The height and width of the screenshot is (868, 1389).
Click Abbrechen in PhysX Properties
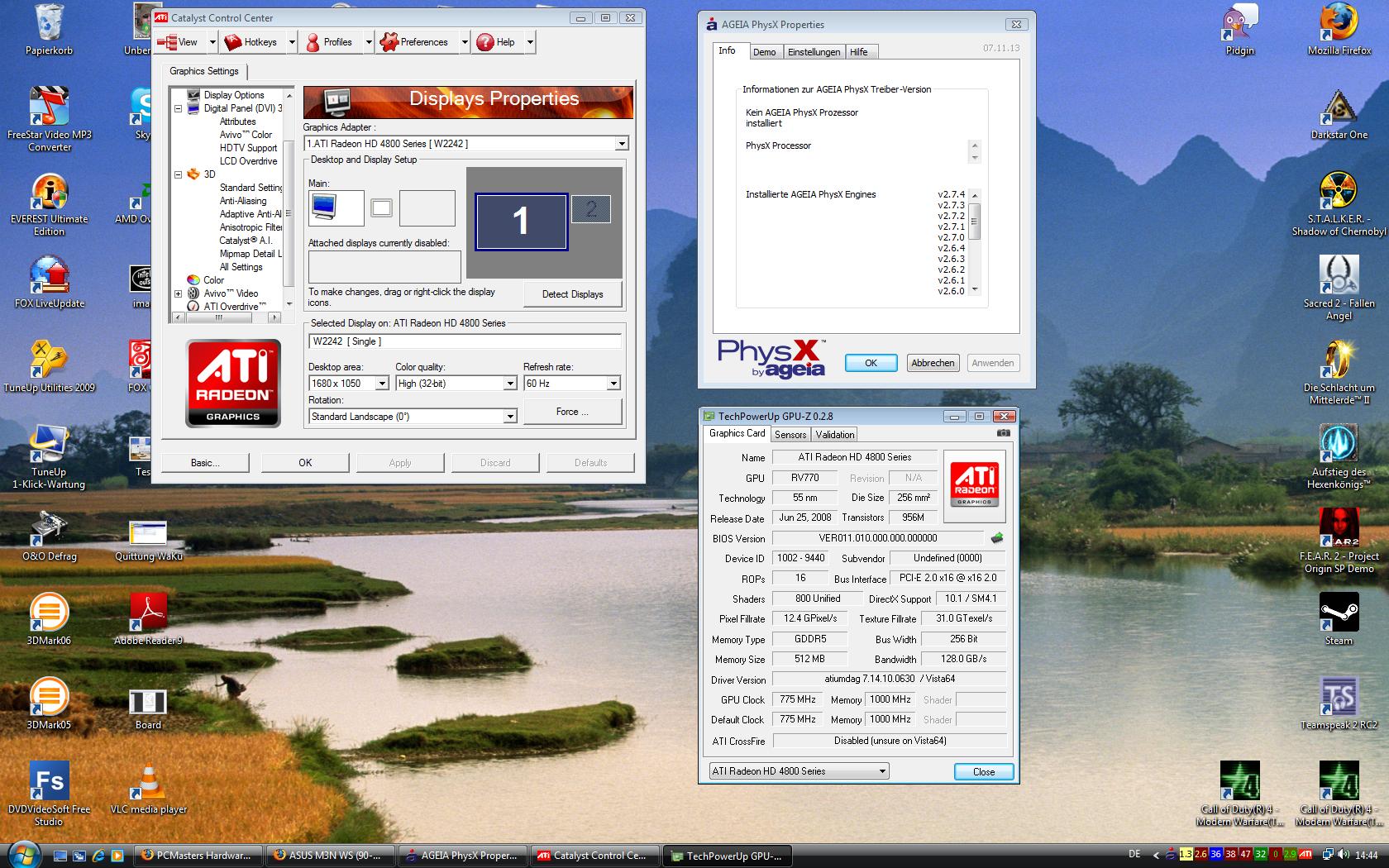pyautogui.click(x=932, y=363)
